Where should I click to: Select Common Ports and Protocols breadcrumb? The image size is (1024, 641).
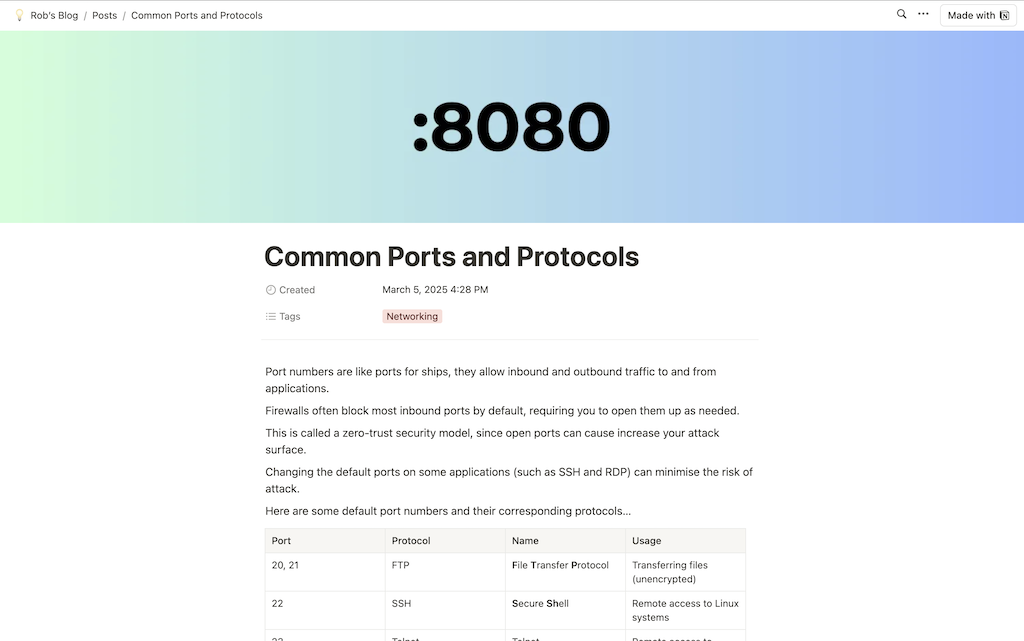197,16
